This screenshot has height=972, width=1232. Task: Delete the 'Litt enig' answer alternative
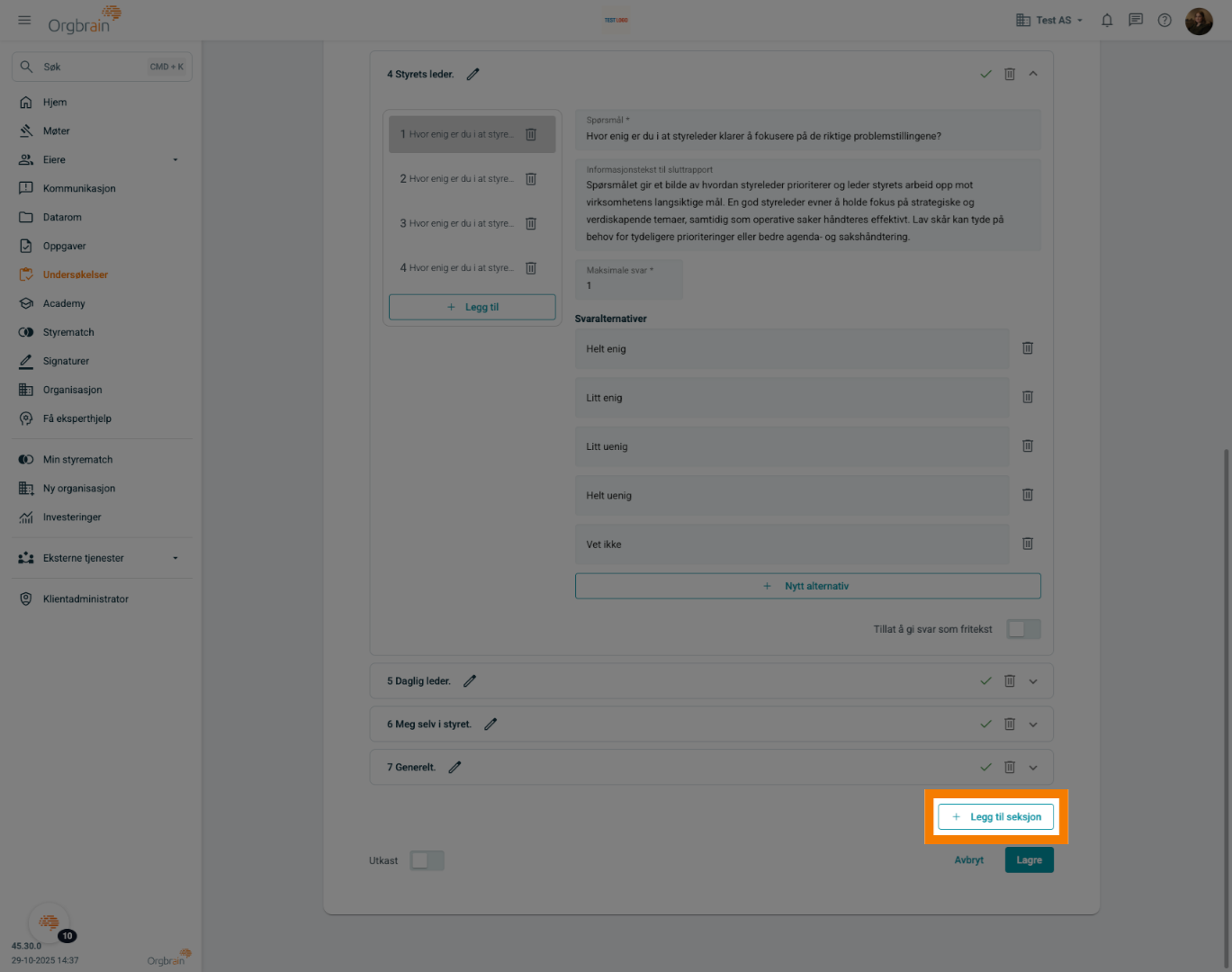1028,397
